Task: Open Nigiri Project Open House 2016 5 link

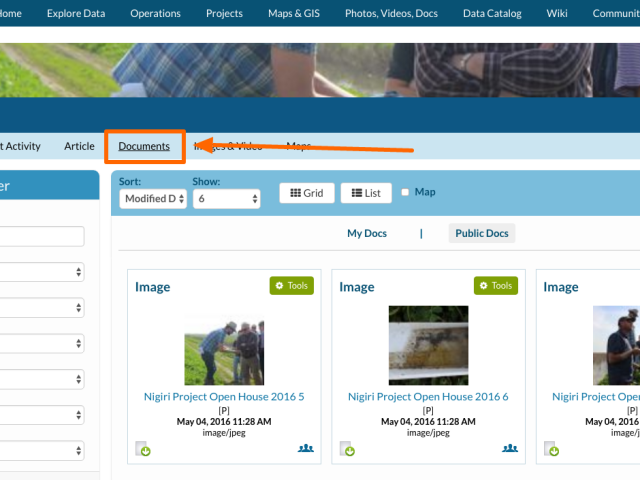Action: click(224, 397)
